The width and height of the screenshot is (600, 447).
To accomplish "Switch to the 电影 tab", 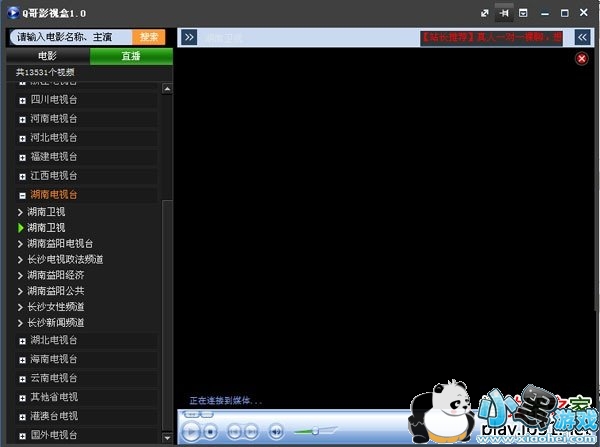I will point(48,56).
